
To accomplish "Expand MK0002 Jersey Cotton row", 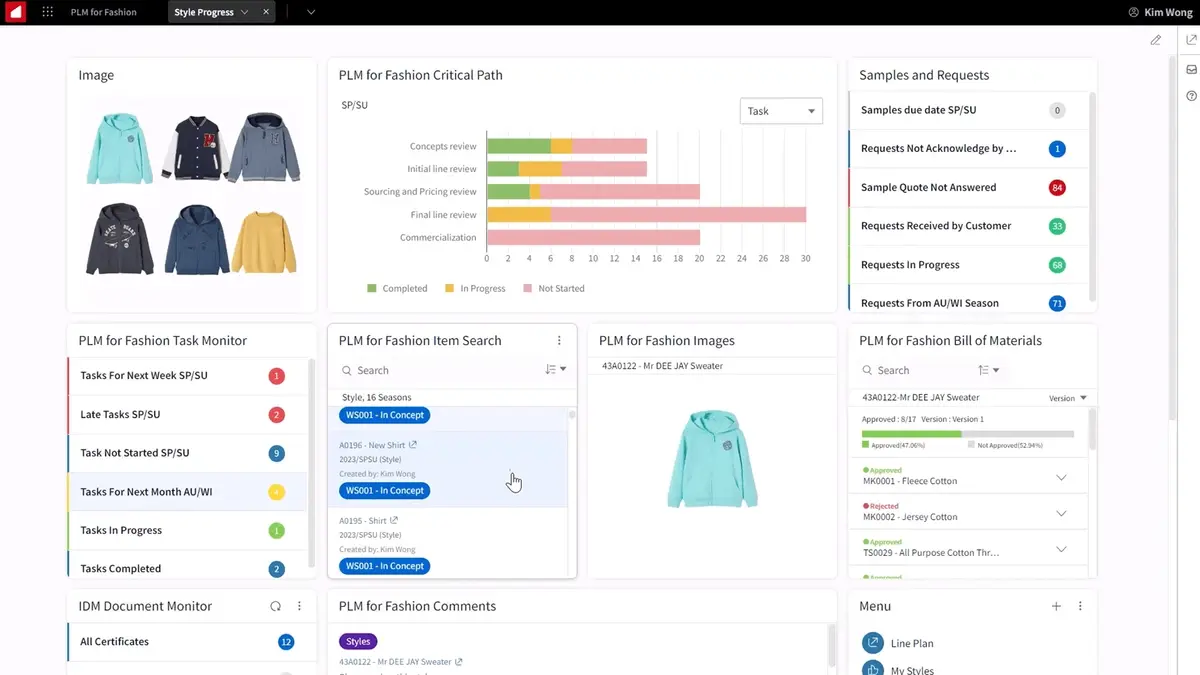I will click(1061, 513).
